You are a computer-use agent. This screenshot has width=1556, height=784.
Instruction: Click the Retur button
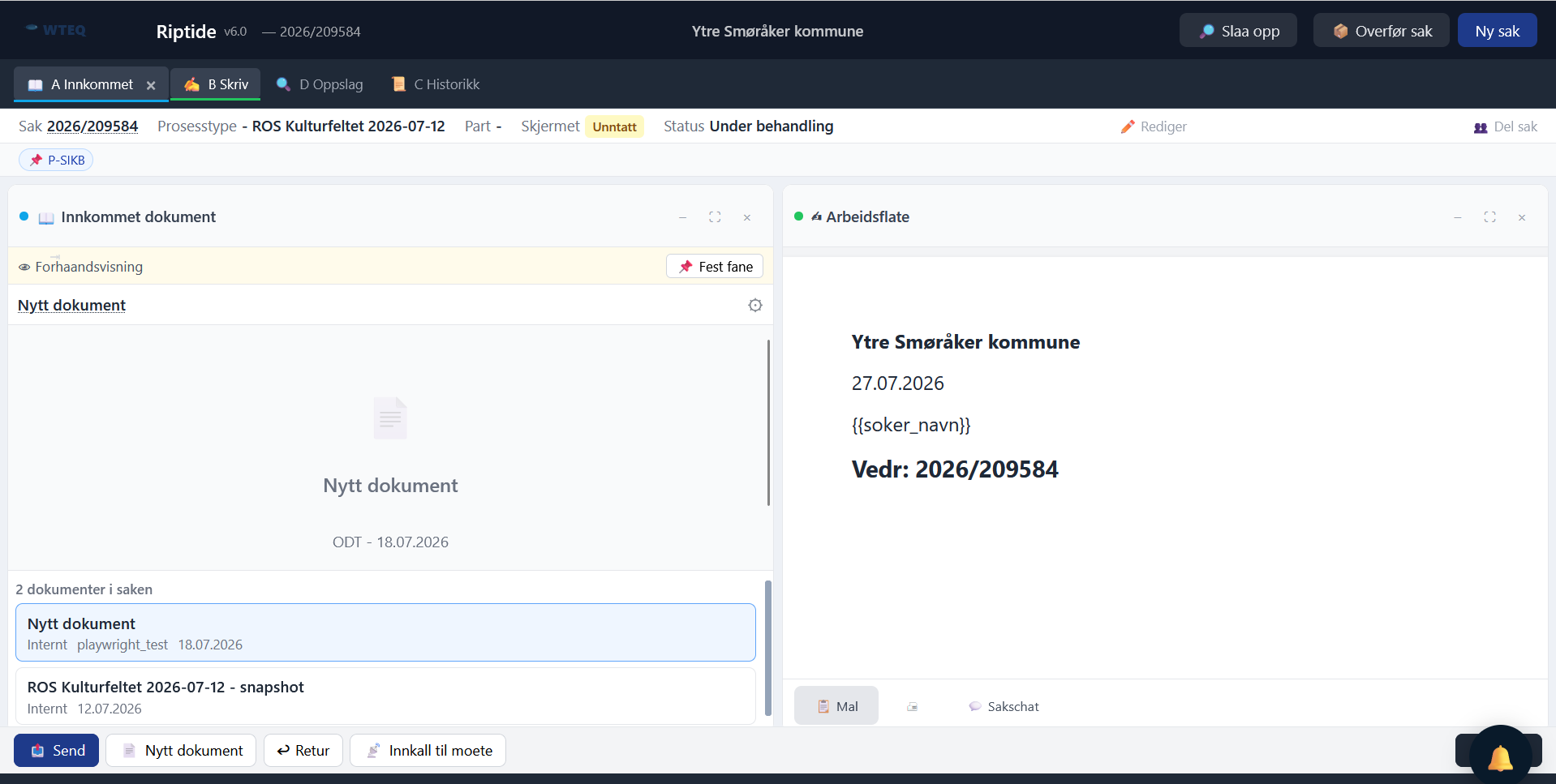coord(303,751)
